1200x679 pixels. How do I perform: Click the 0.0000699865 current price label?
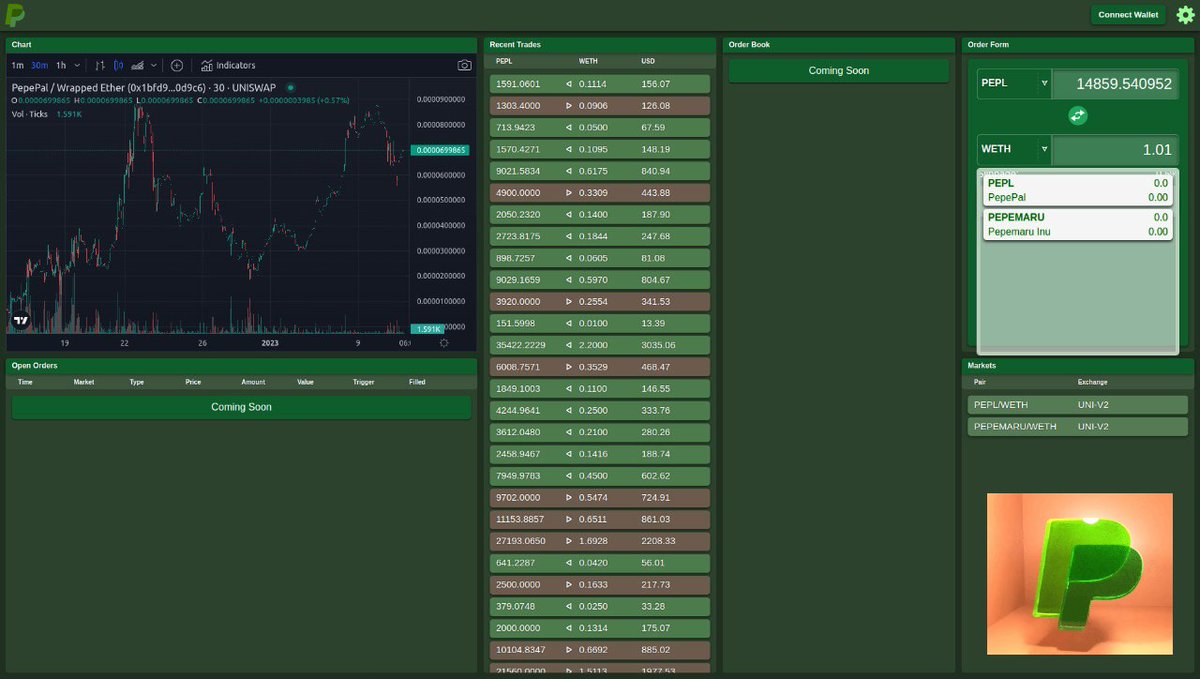click(439, 150)
